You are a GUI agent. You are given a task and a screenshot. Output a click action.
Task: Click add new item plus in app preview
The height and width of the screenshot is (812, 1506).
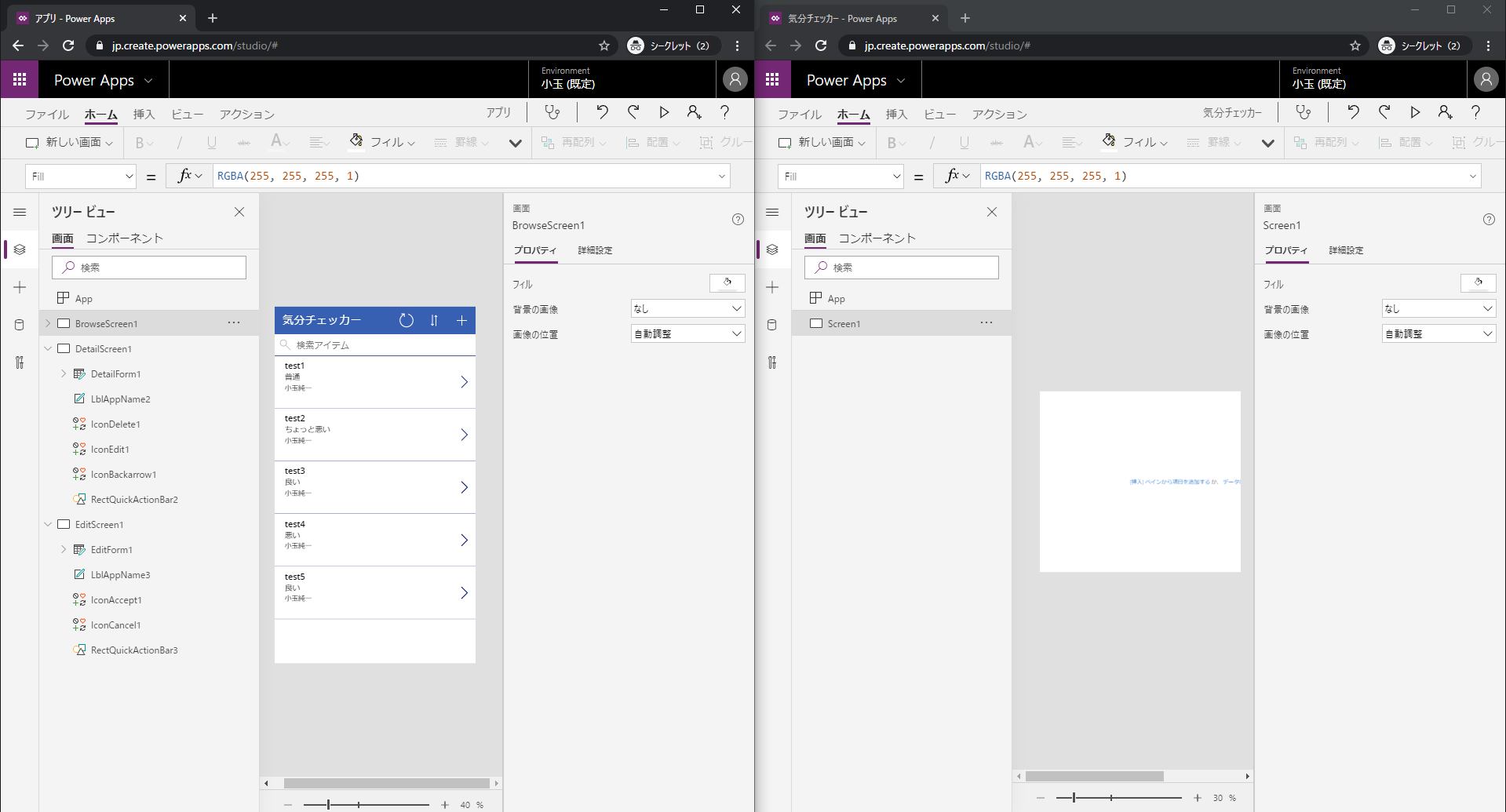[x=461, y=320]
